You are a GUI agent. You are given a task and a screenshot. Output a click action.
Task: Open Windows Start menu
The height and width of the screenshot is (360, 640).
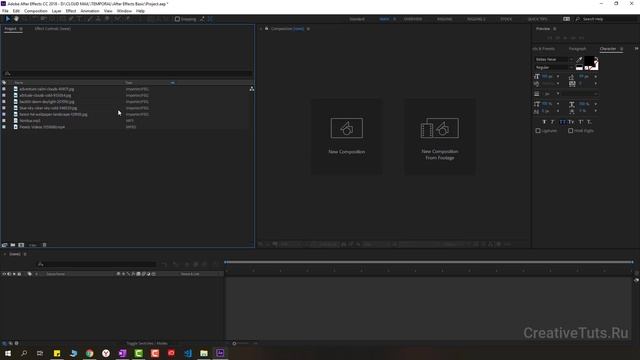(x=8, y=353)
